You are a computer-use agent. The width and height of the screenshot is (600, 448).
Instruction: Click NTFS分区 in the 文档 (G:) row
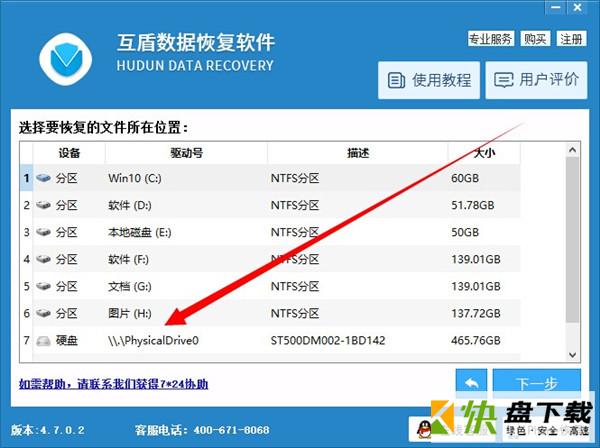pyautogui.click(x=295, y=287)
